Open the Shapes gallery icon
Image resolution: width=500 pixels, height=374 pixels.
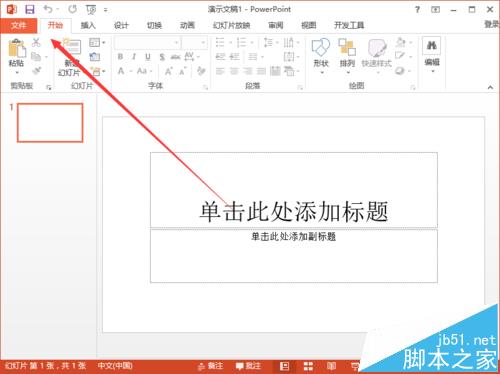coord(321,47)
